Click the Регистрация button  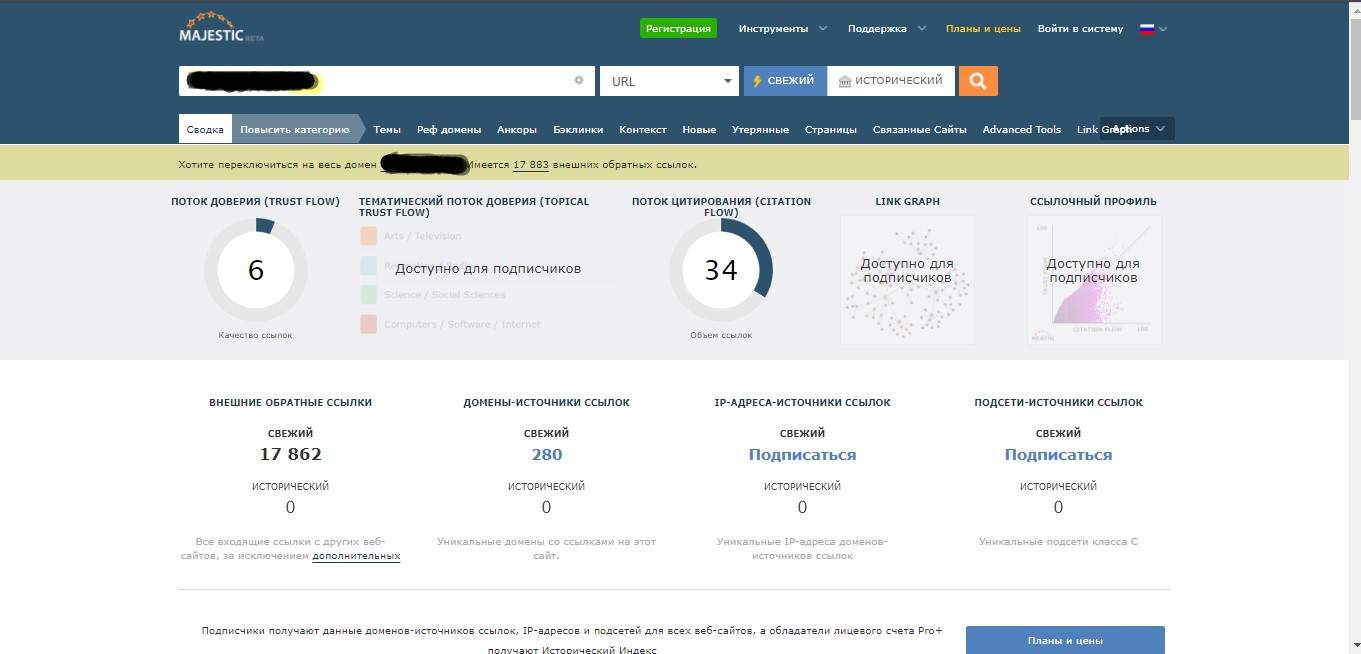tap(678, 29)
